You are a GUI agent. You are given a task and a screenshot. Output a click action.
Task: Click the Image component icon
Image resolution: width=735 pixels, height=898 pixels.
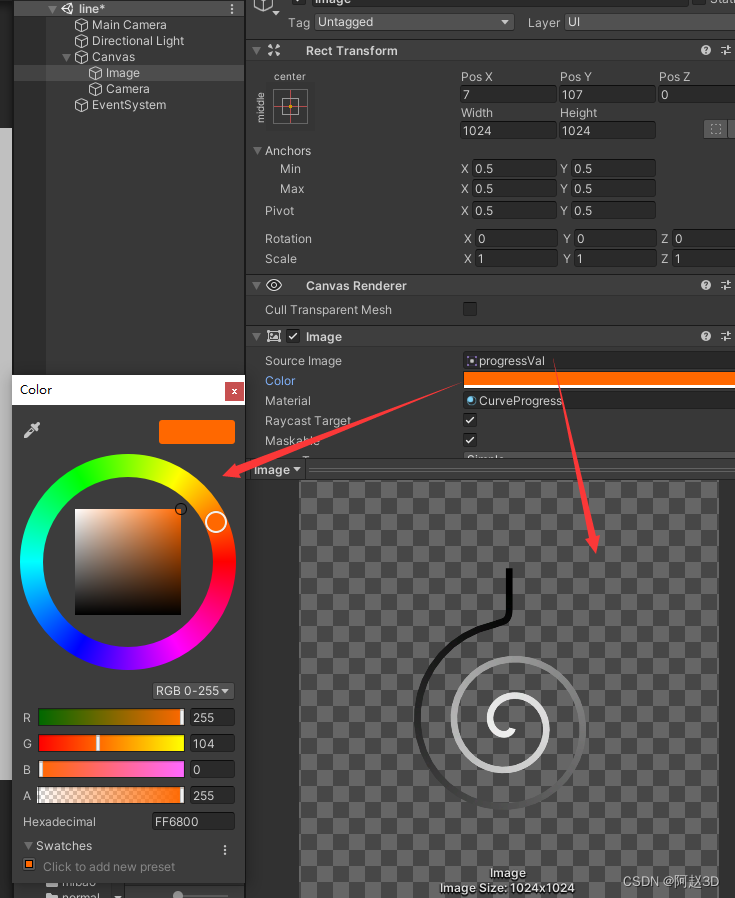(274, 336)
